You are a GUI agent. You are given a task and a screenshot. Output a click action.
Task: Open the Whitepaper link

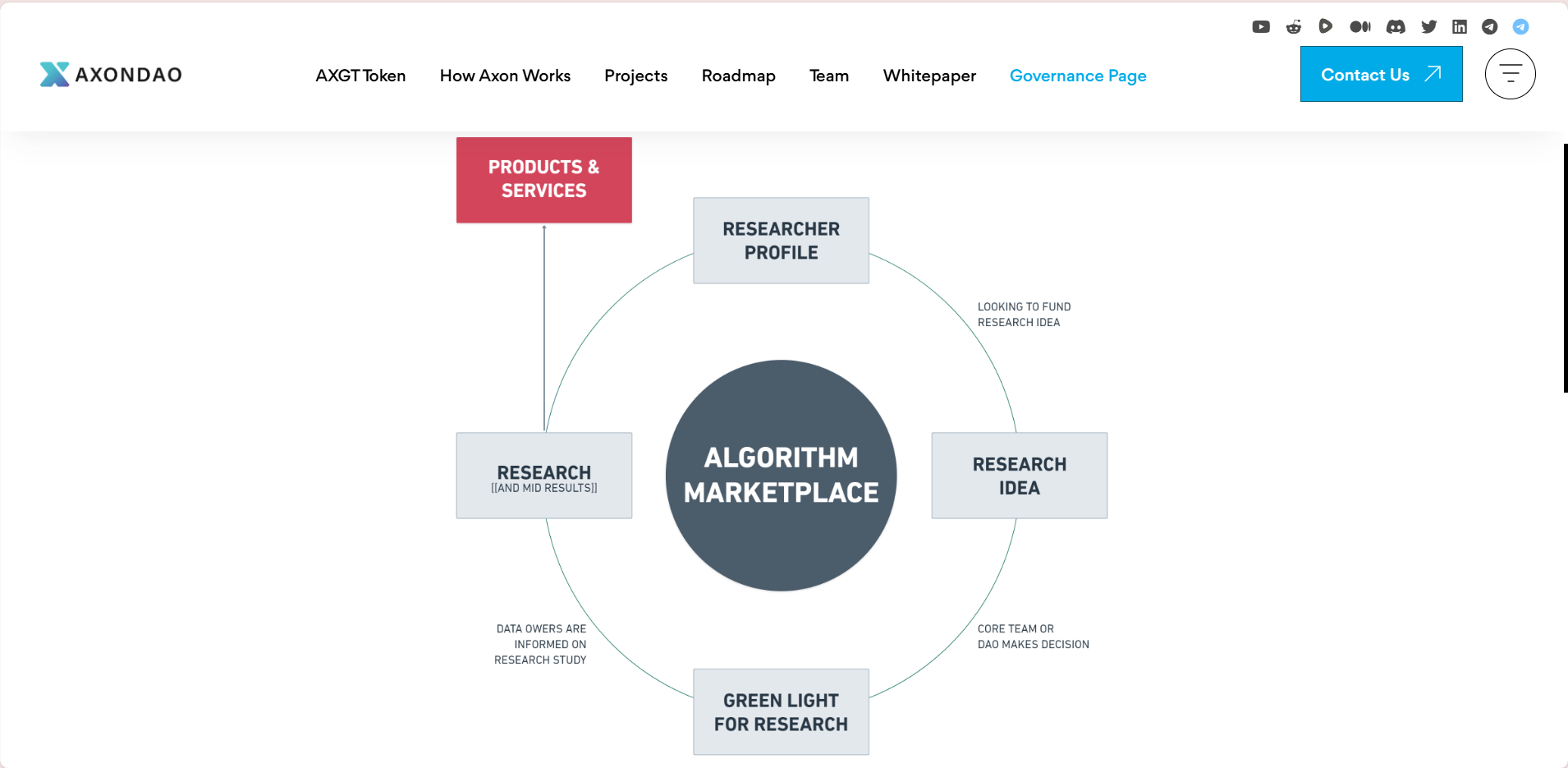(x=929, y=76)
